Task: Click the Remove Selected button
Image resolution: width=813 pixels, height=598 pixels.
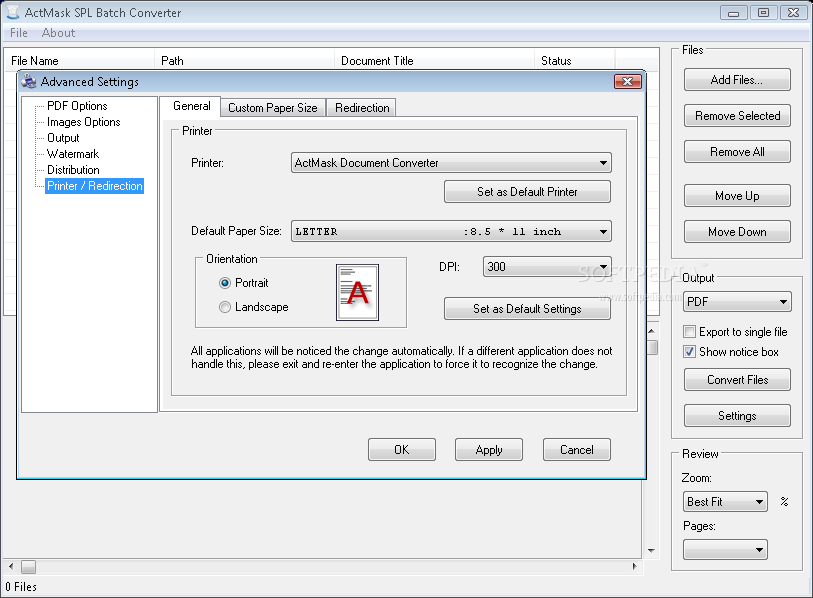Action: [x=737, y=116]
